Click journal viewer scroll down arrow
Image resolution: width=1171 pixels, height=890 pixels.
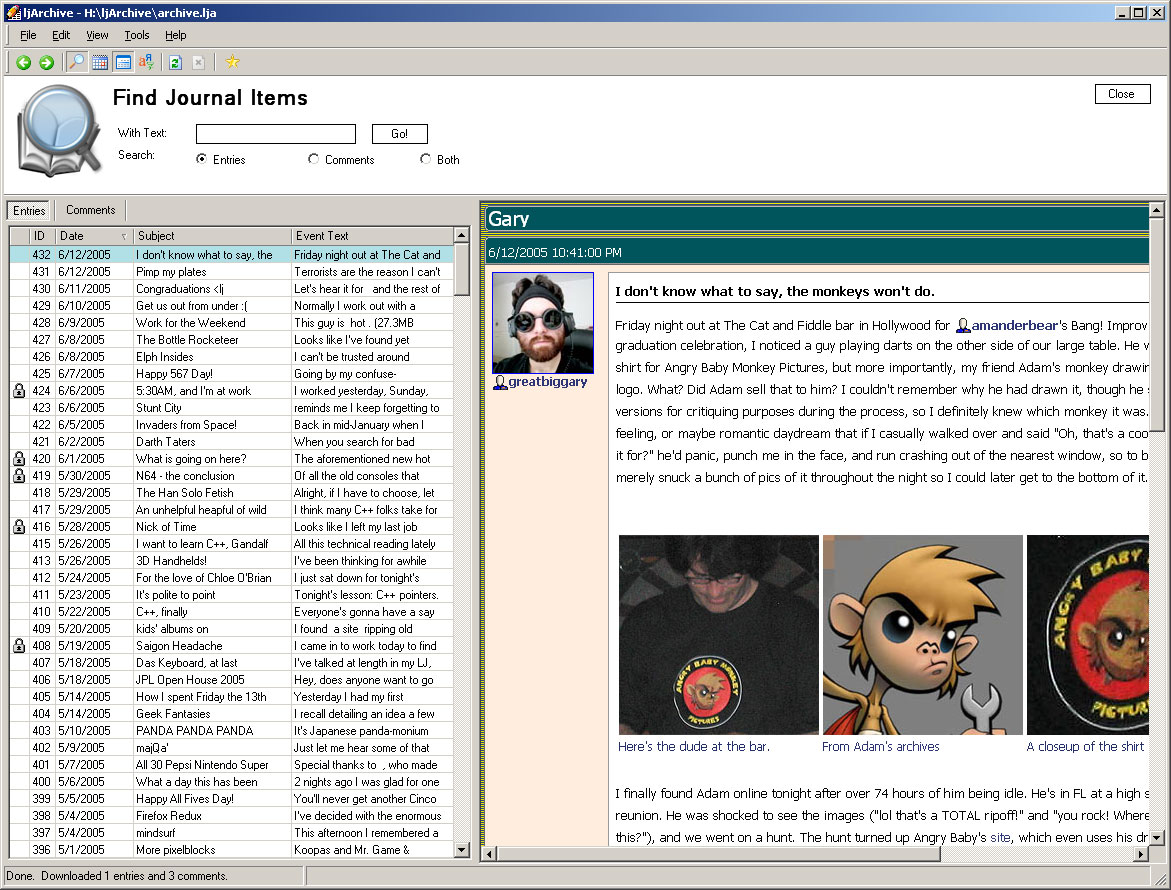(x=1156, y=838)
